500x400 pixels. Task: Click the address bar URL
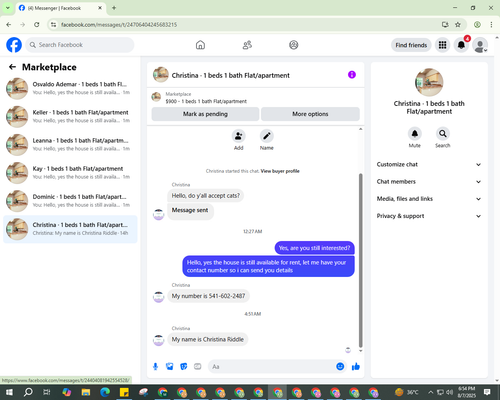coord(119,25)
